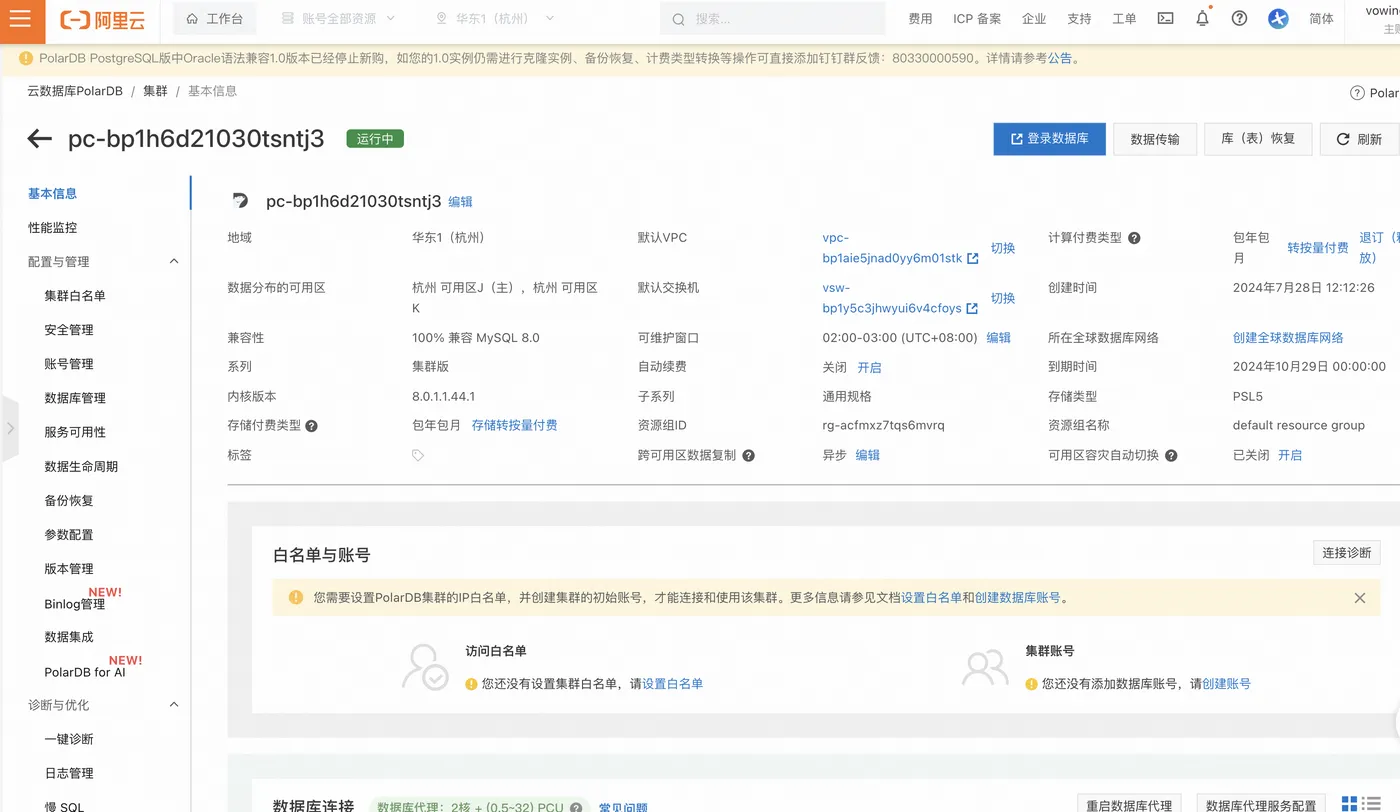Switch language via 简体

(1321, 19)
